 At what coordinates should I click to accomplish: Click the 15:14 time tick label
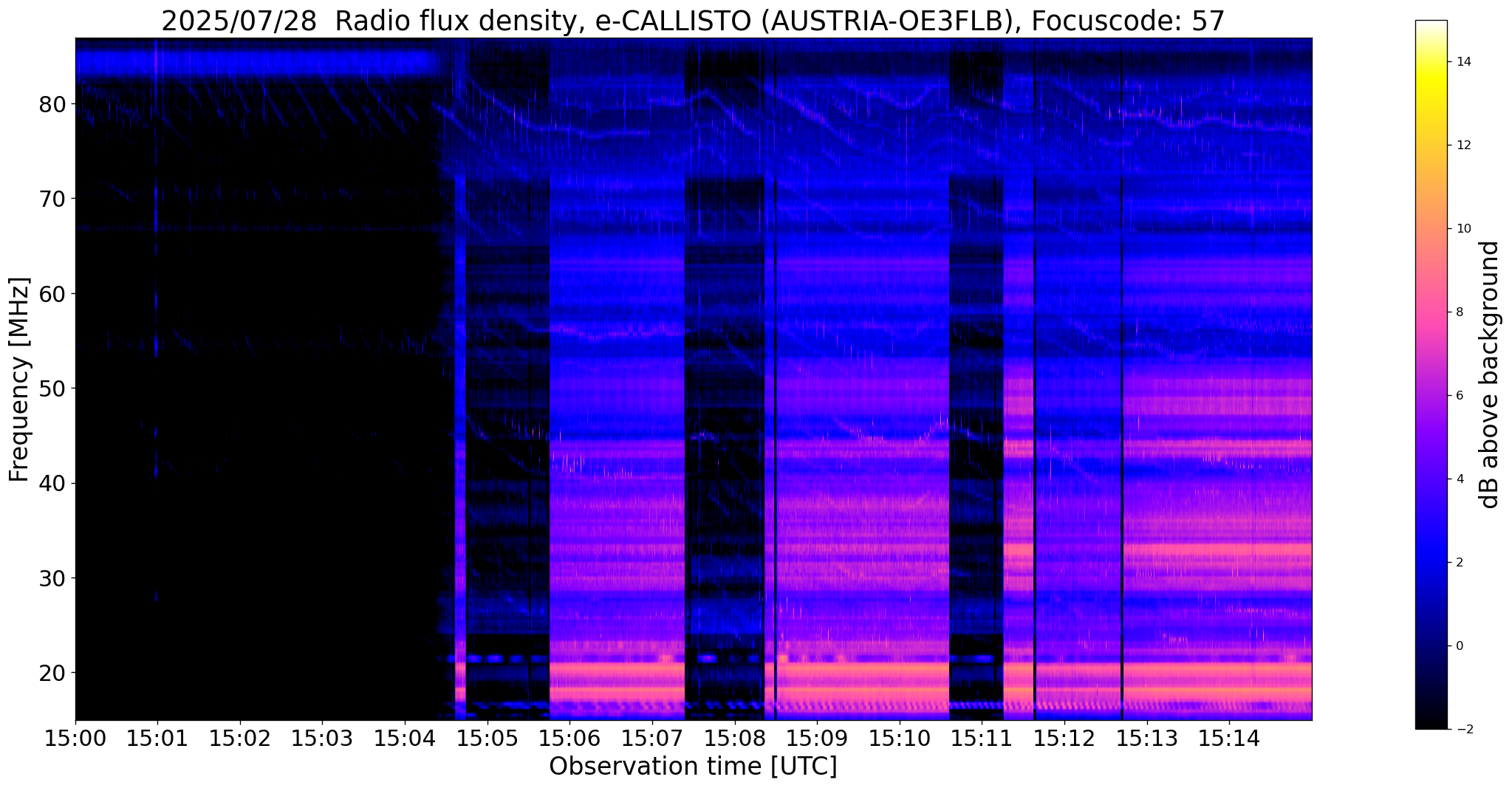click(1229, 739)
